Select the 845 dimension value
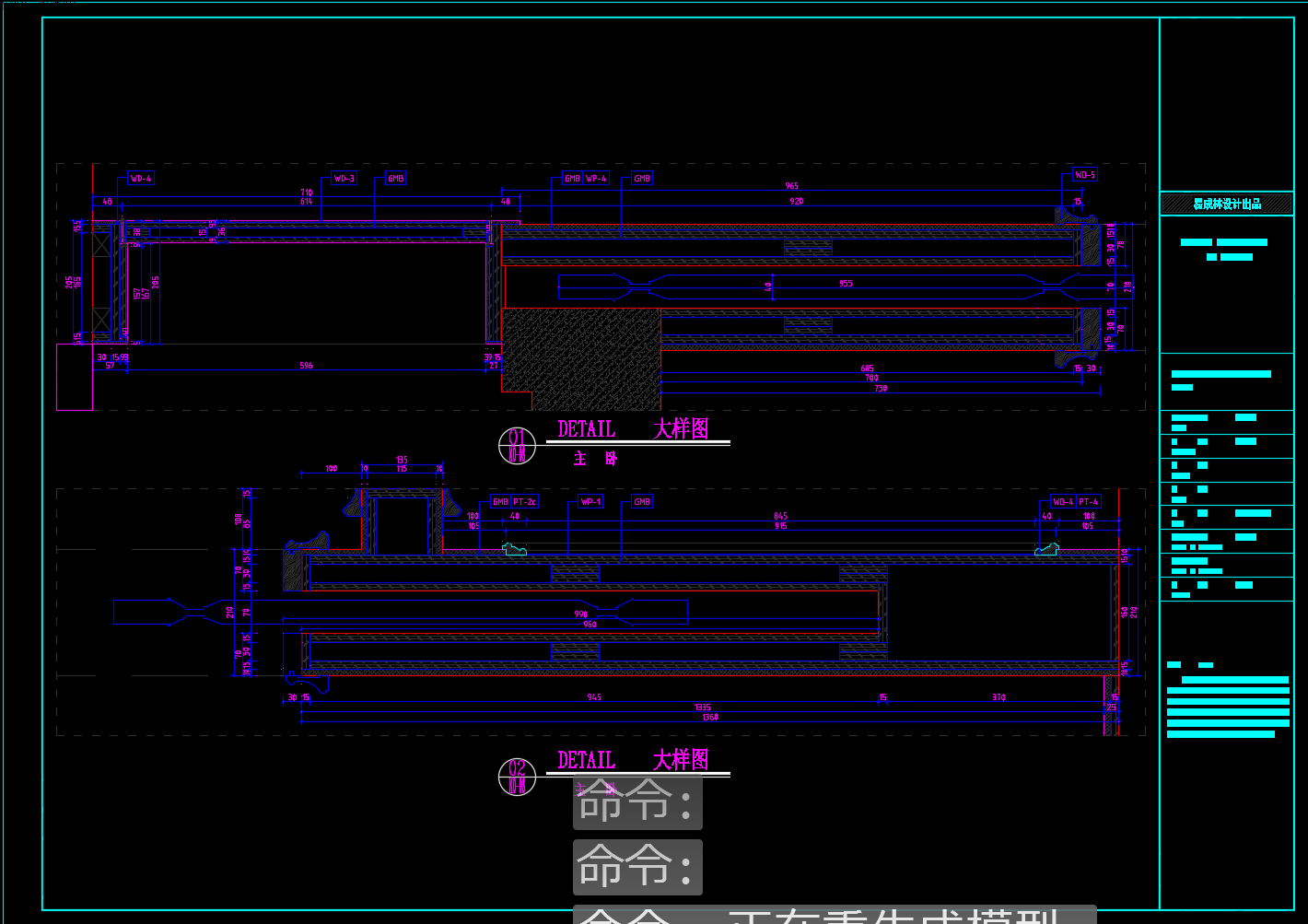This screenshot has width=1308, height=924. pyautogui.click(x=781, y=517)
